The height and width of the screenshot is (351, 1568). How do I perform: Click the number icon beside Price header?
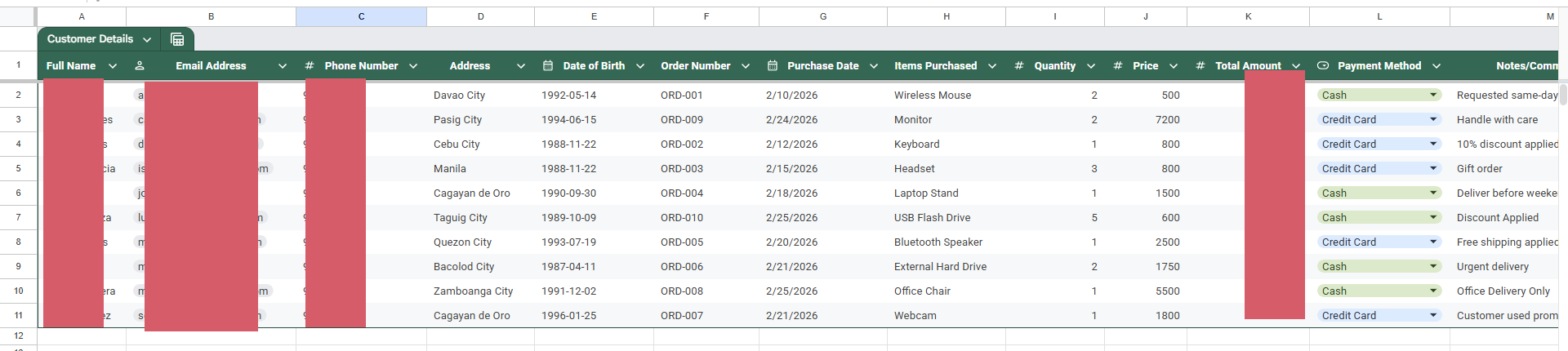[x=1118, y=66]
